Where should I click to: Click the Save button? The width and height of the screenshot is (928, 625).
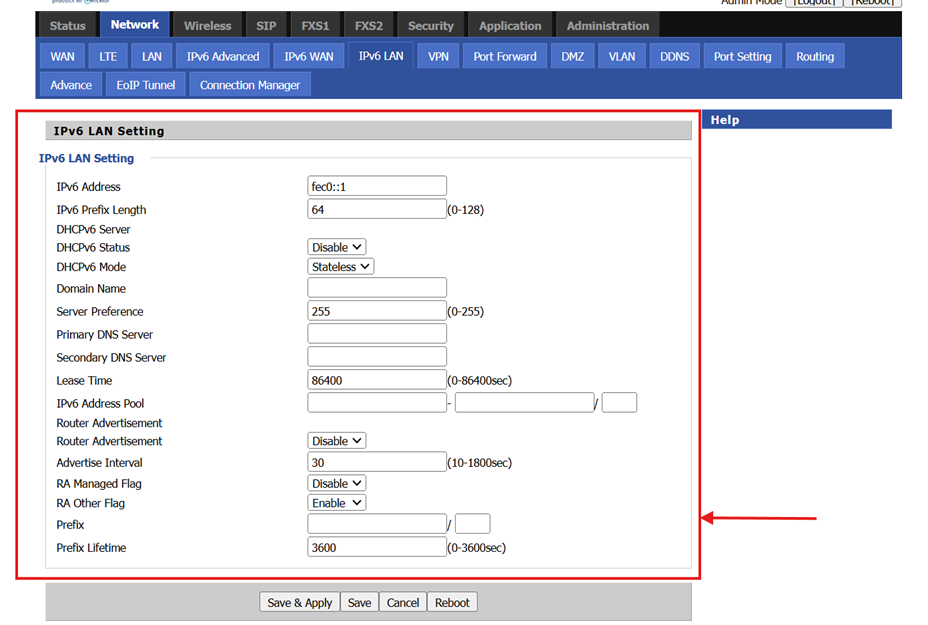point(359,602)
